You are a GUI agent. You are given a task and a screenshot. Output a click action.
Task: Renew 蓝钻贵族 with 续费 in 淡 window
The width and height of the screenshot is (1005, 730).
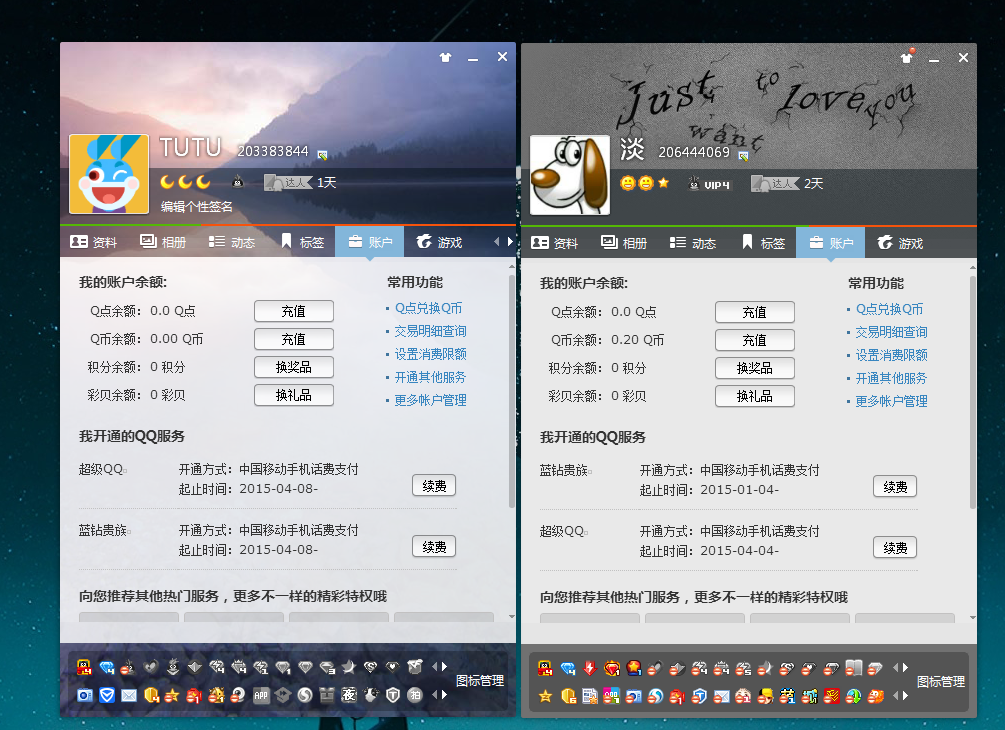(x=895, y=487)
